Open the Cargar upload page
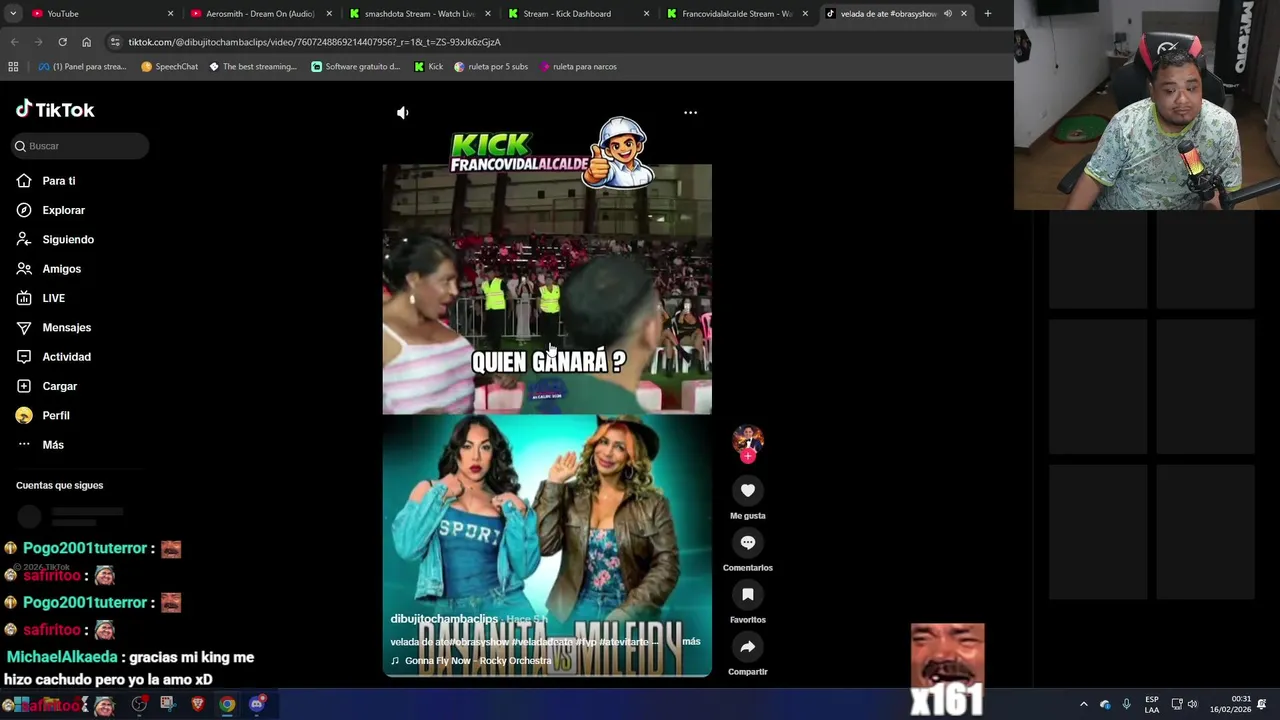1280x720 pixels. pos(47,386)
